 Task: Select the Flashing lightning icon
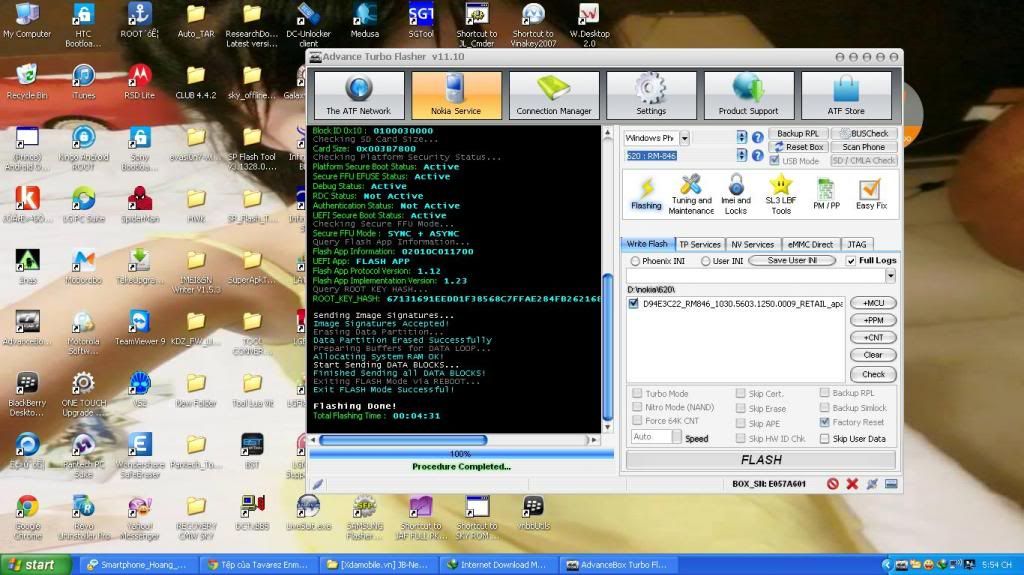click(646, 194)
